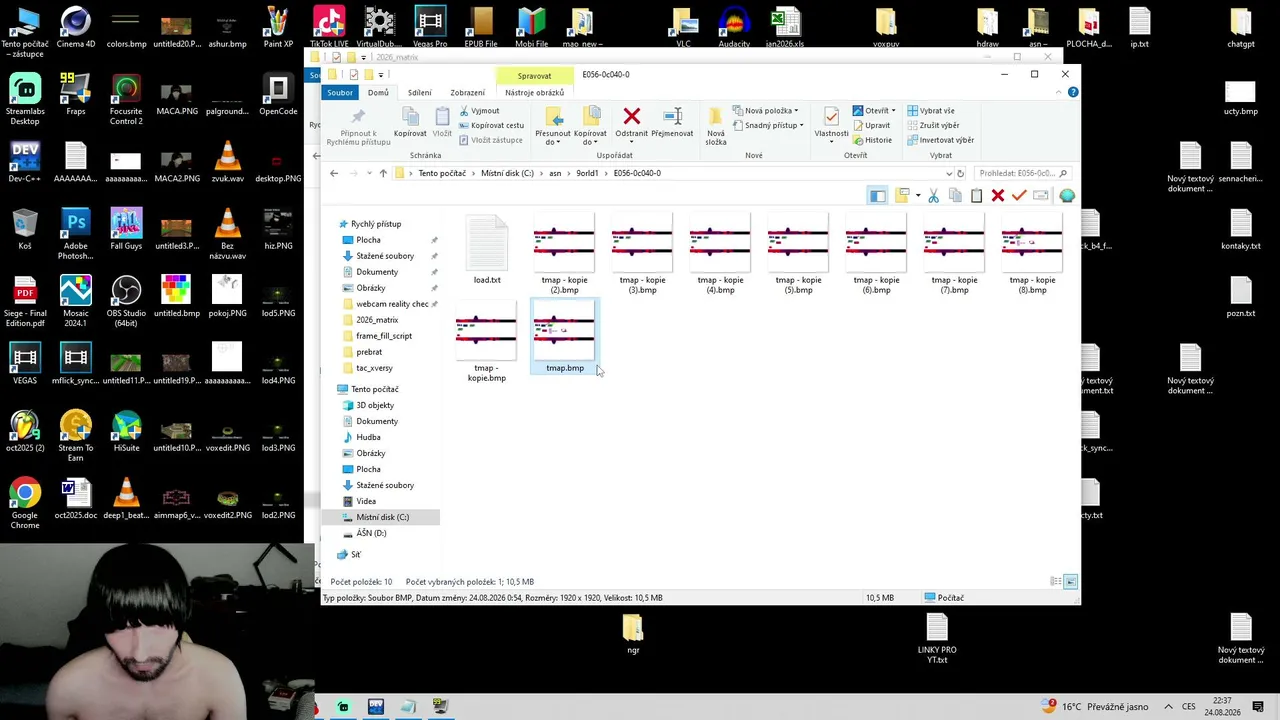The width and height of the screenshot is (1280, 720).
Task: Open Adobe Photoshop desktop shortcut
Action: [x=76, y=235]
